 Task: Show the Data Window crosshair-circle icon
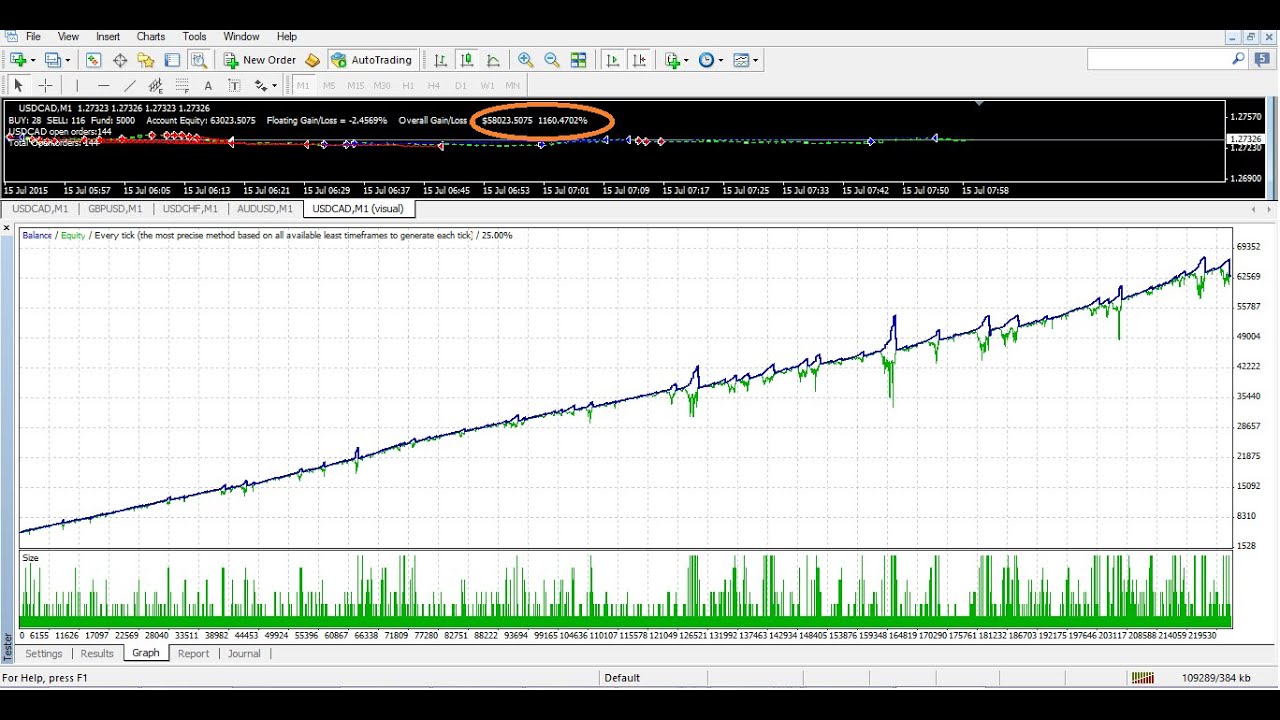(120, 60)
